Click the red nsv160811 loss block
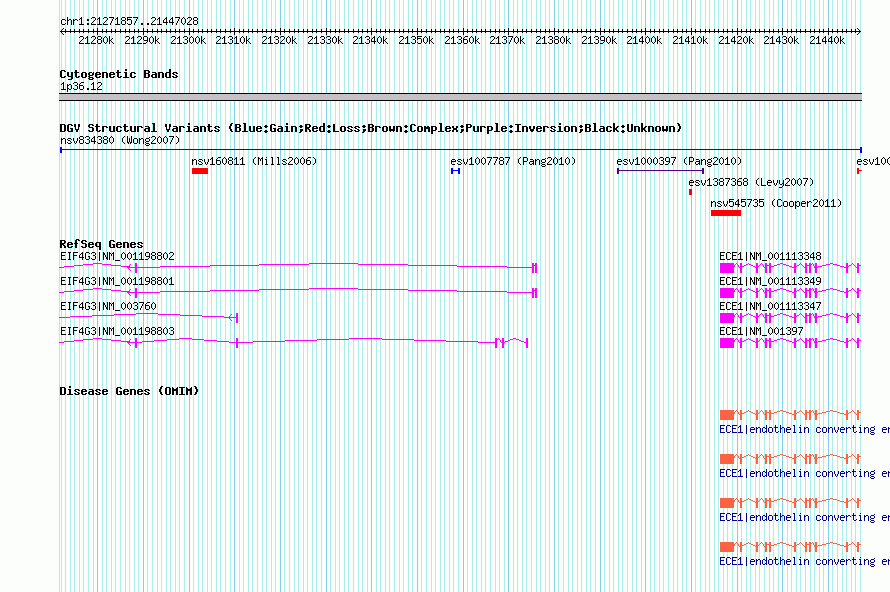This screenshot has height=592, width=890. tap(200, 171)
